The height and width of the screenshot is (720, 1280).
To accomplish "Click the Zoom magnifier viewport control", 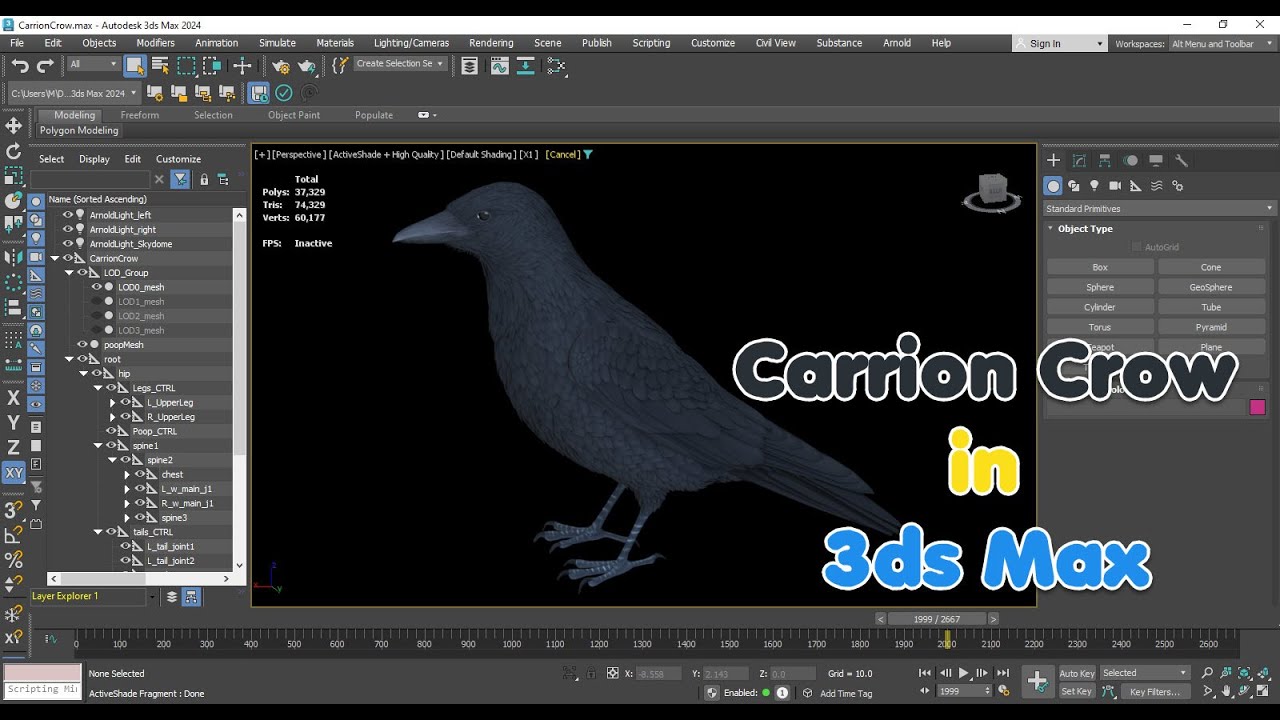I will point(1207,673).
